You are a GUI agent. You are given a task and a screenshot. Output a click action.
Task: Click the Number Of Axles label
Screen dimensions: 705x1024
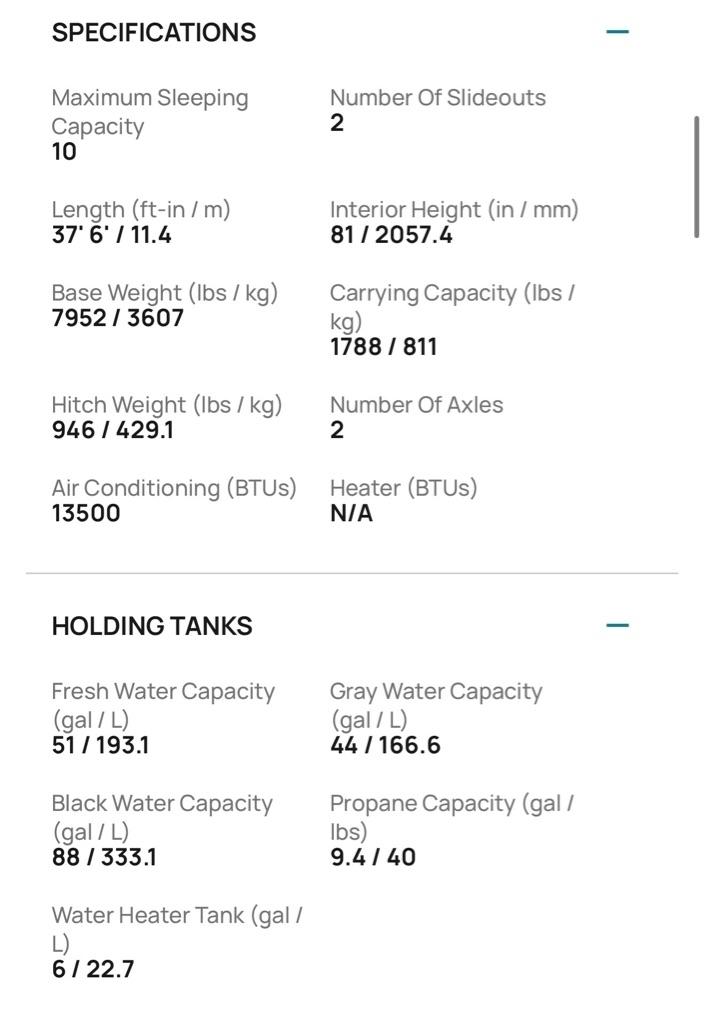click(x=417, y=405)
